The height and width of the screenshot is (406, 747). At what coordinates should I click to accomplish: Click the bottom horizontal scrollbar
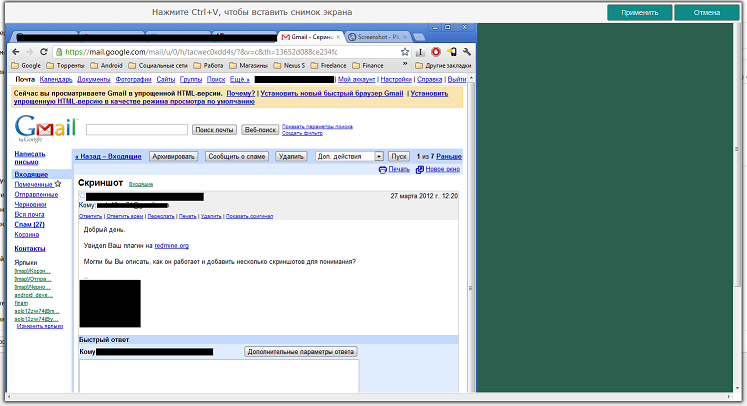click(369, 396)
